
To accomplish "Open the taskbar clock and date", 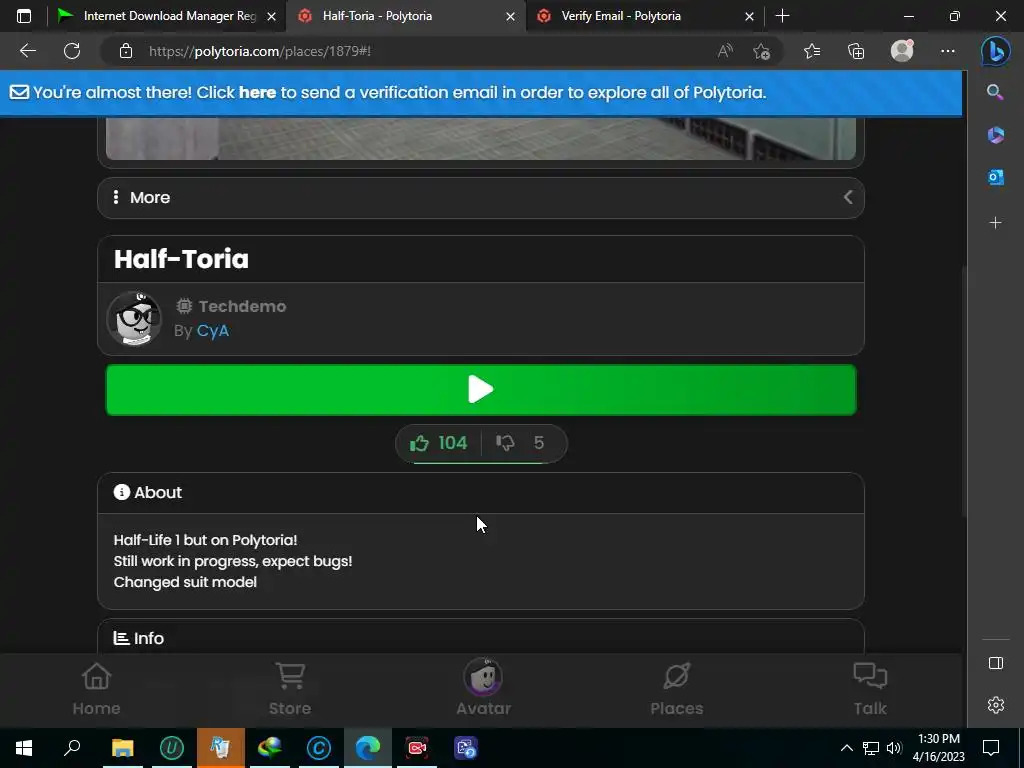I will (938, 748).
